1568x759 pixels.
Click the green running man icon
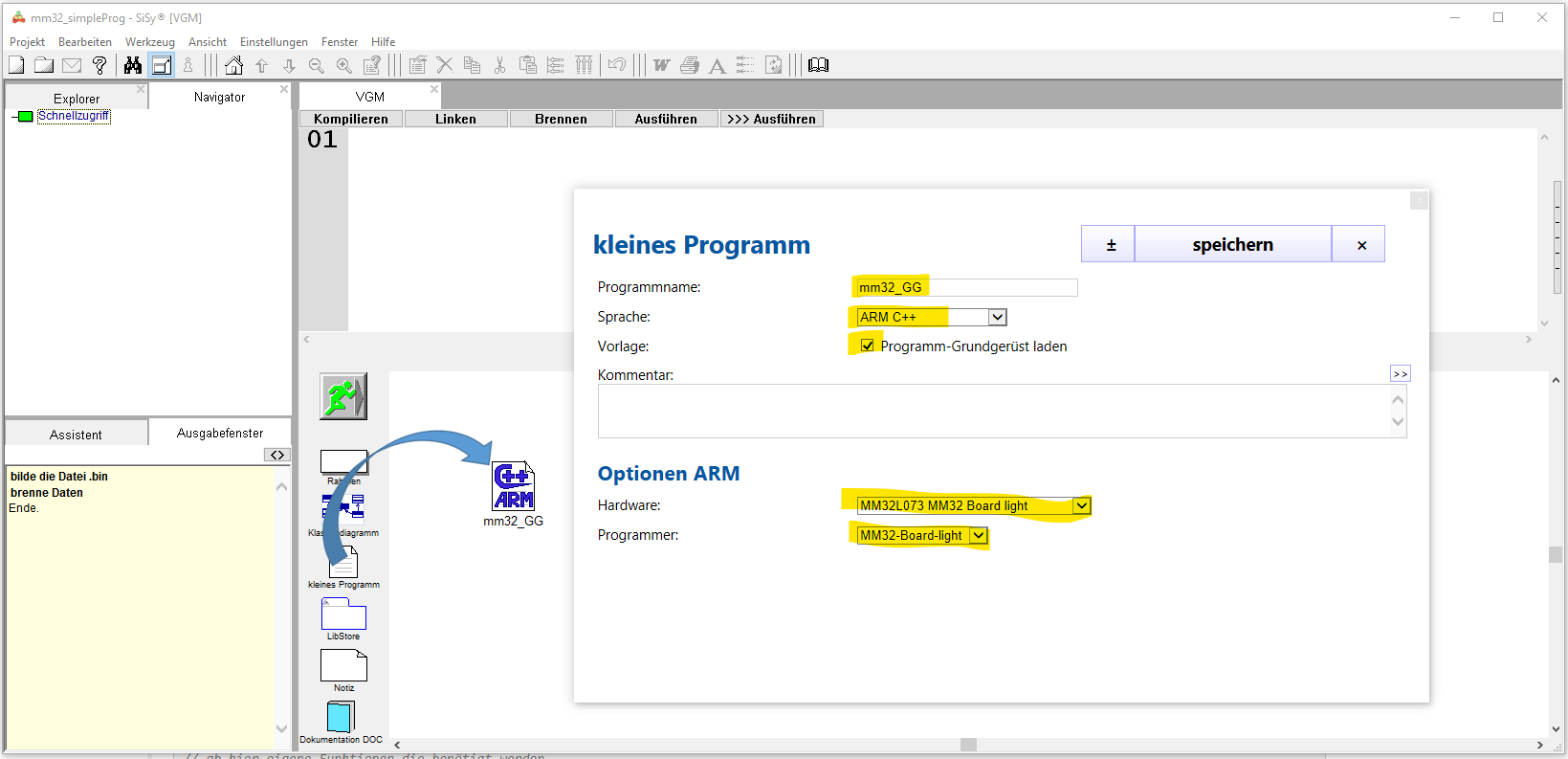[343, 396]
